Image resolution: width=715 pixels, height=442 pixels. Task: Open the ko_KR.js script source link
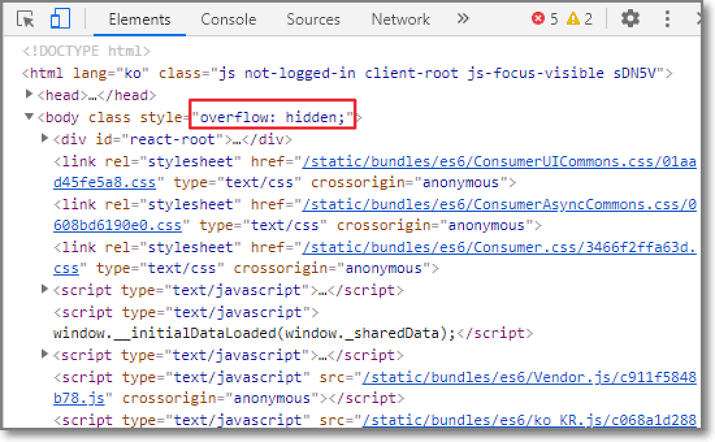pyautogui.click(x=529, y=420)
